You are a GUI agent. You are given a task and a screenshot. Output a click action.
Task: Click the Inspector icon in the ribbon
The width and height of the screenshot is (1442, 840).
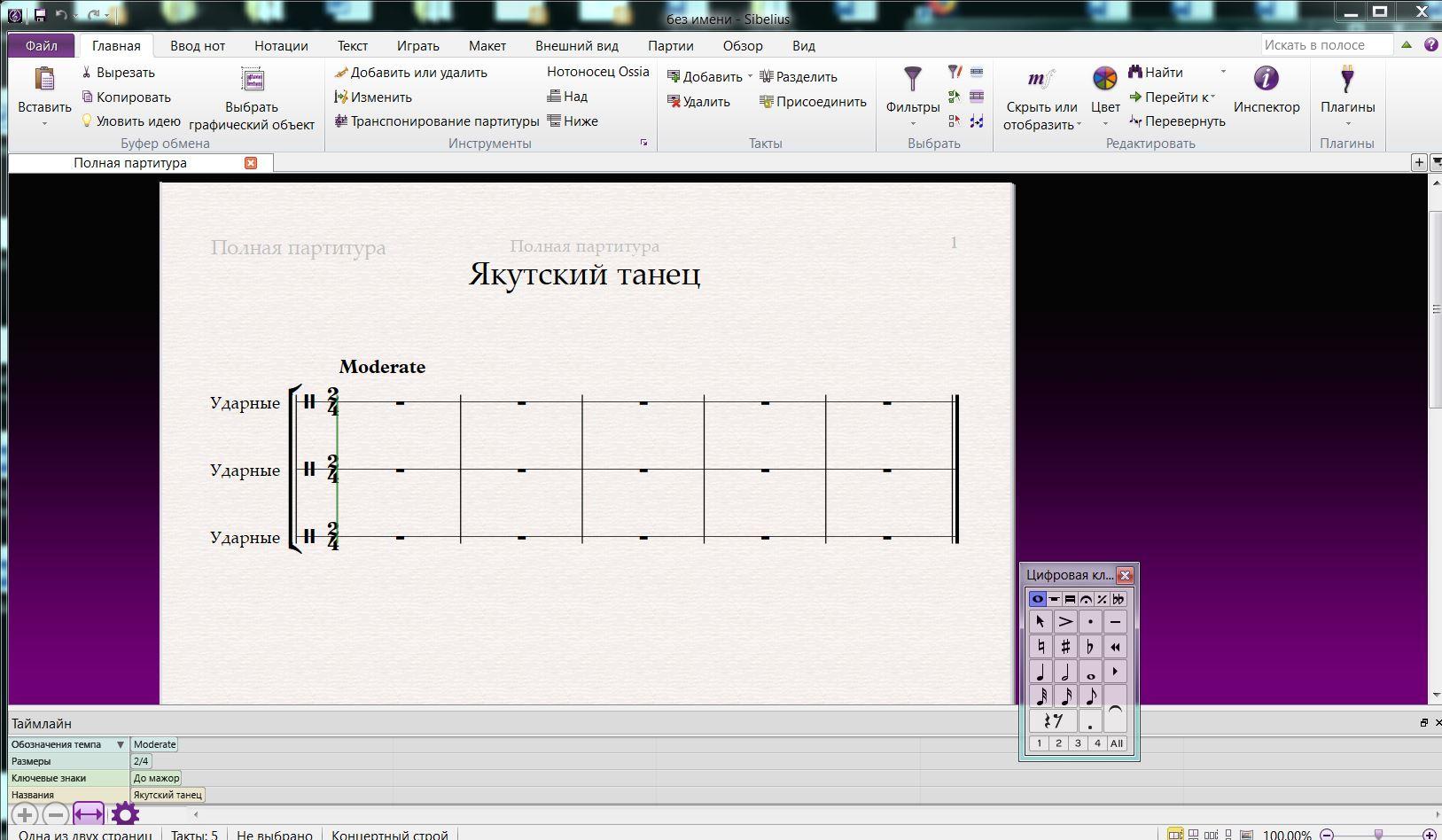pos(1266,79)
